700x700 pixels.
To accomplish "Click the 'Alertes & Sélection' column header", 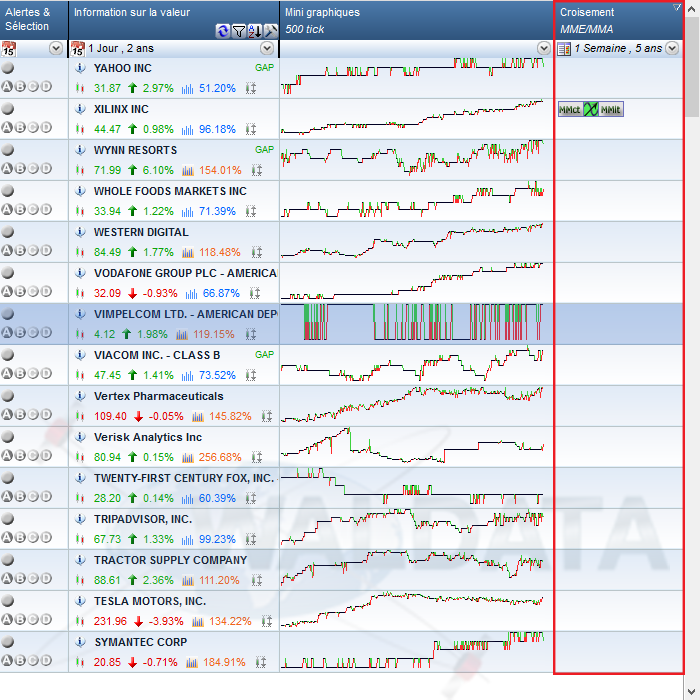I will (34, 20).
